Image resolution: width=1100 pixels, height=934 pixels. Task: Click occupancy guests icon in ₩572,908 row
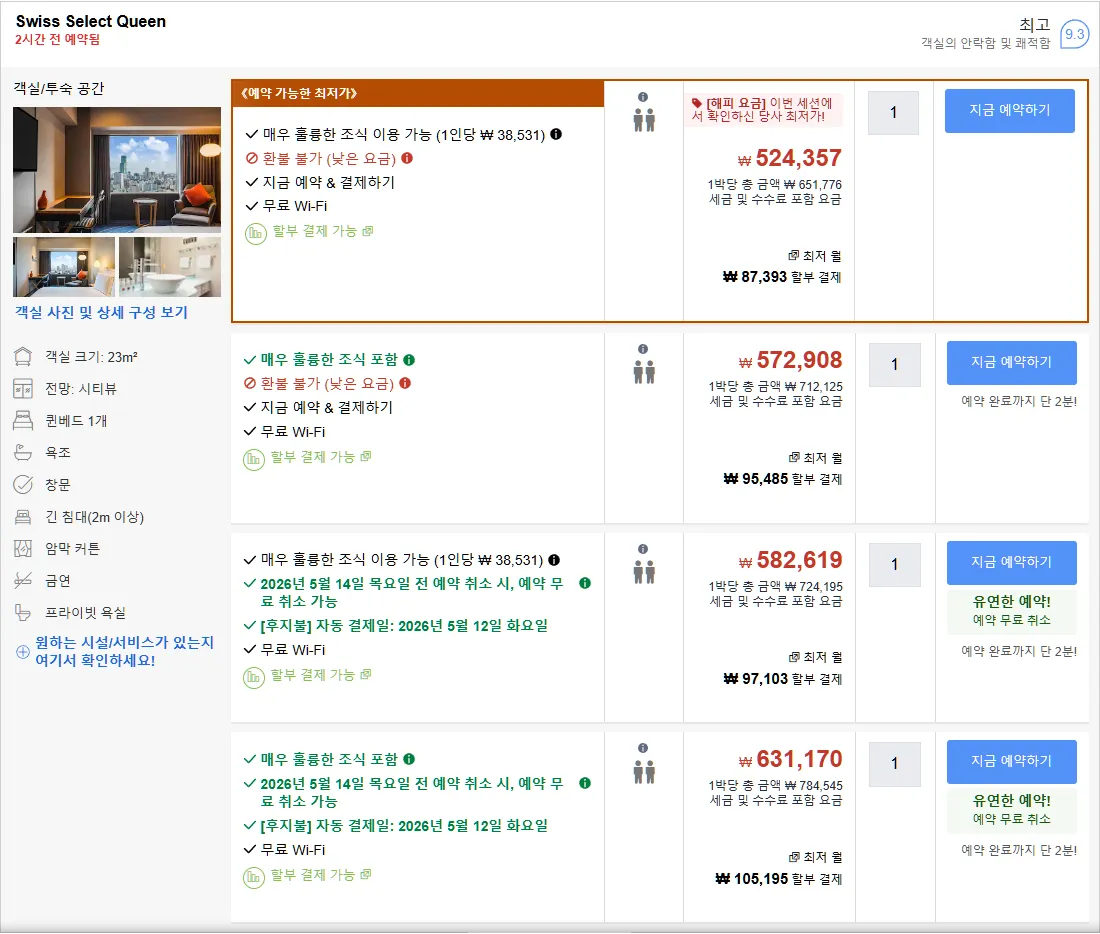coord(644,372)
